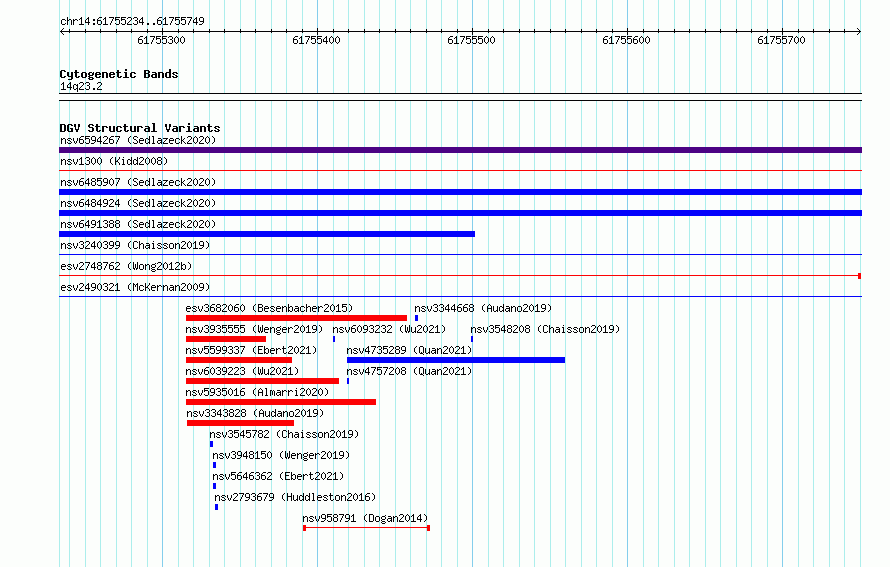This screenshot has width=890, height=567.
Task: Select the red bar under nsv6039223
Action: click(262, 381)
